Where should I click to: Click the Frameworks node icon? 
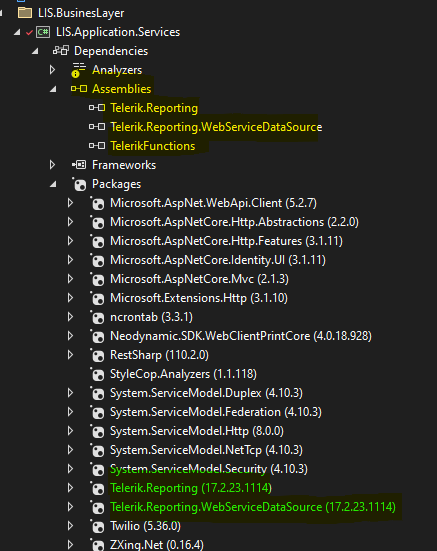click(79, 164)
